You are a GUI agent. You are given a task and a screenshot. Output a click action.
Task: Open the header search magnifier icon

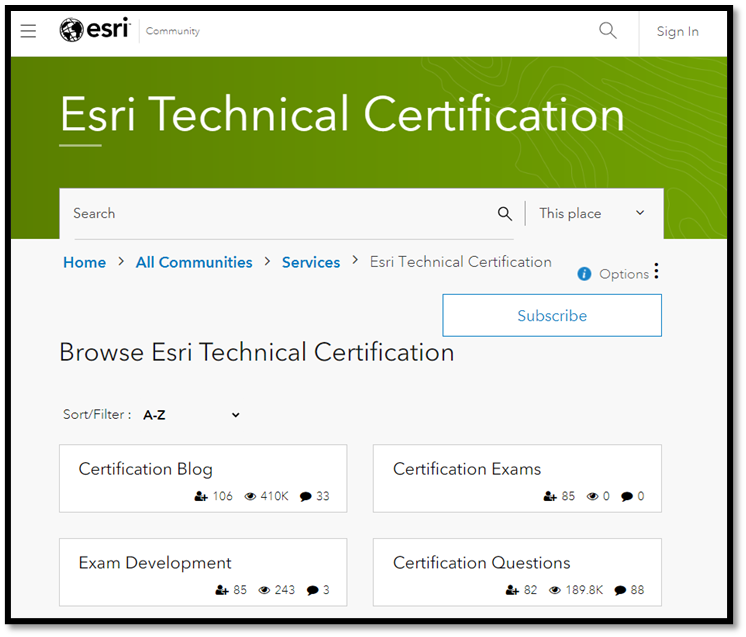pos(608,30)
